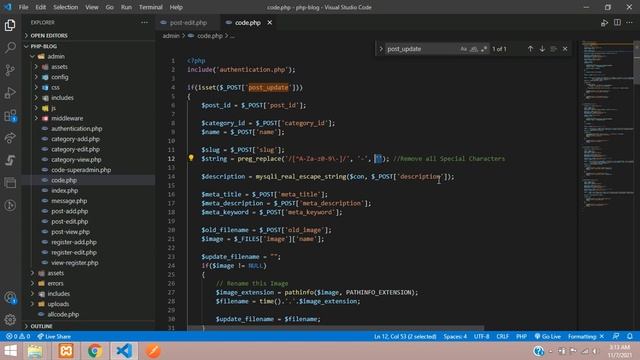The height and width of the screenshot is (360, 640).
Task: Open Live Share view in activity bar
Action: (x=10, y=138)
